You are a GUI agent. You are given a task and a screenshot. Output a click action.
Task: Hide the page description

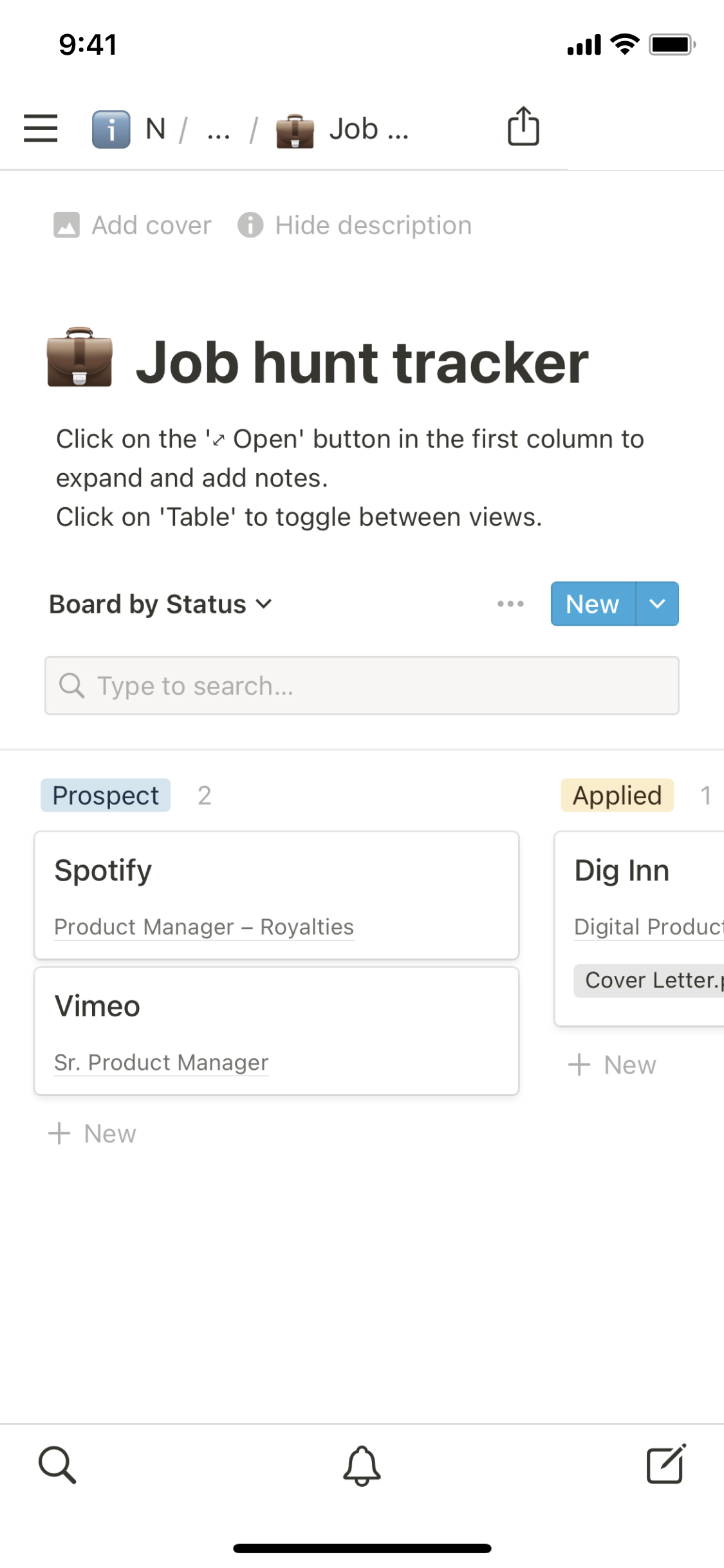(x=355, y=225)
